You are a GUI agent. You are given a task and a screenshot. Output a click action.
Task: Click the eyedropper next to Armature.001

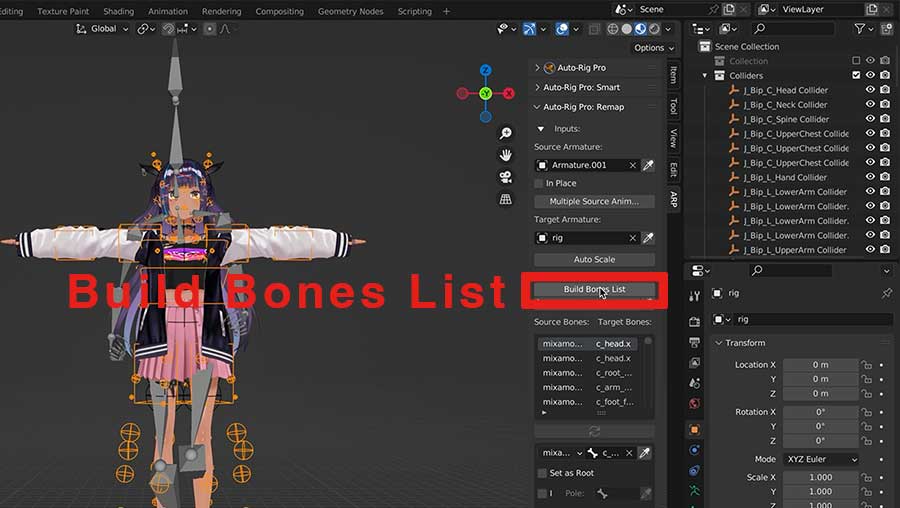[648, 165]
